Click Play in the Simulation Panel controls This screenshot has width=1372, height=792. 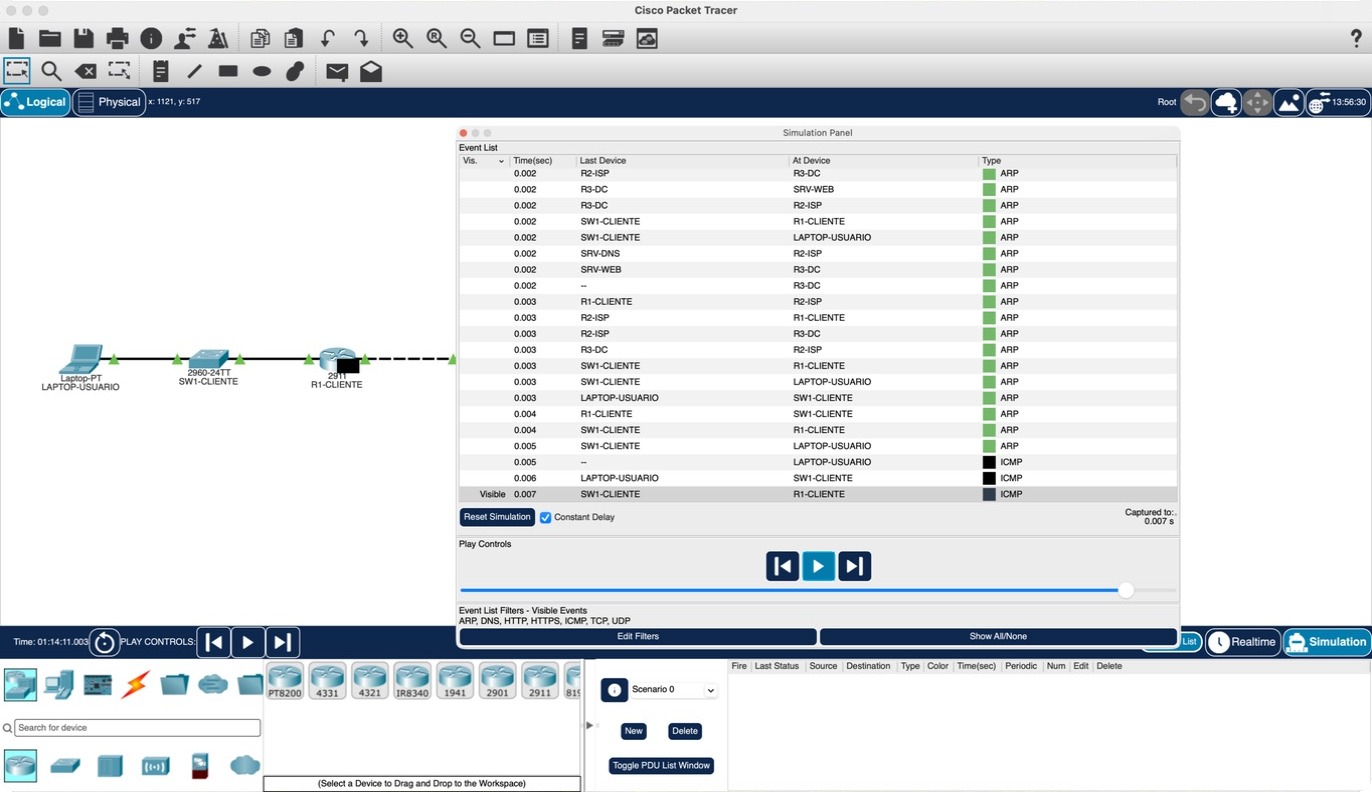pyautogui.click(x=818, y=566)
